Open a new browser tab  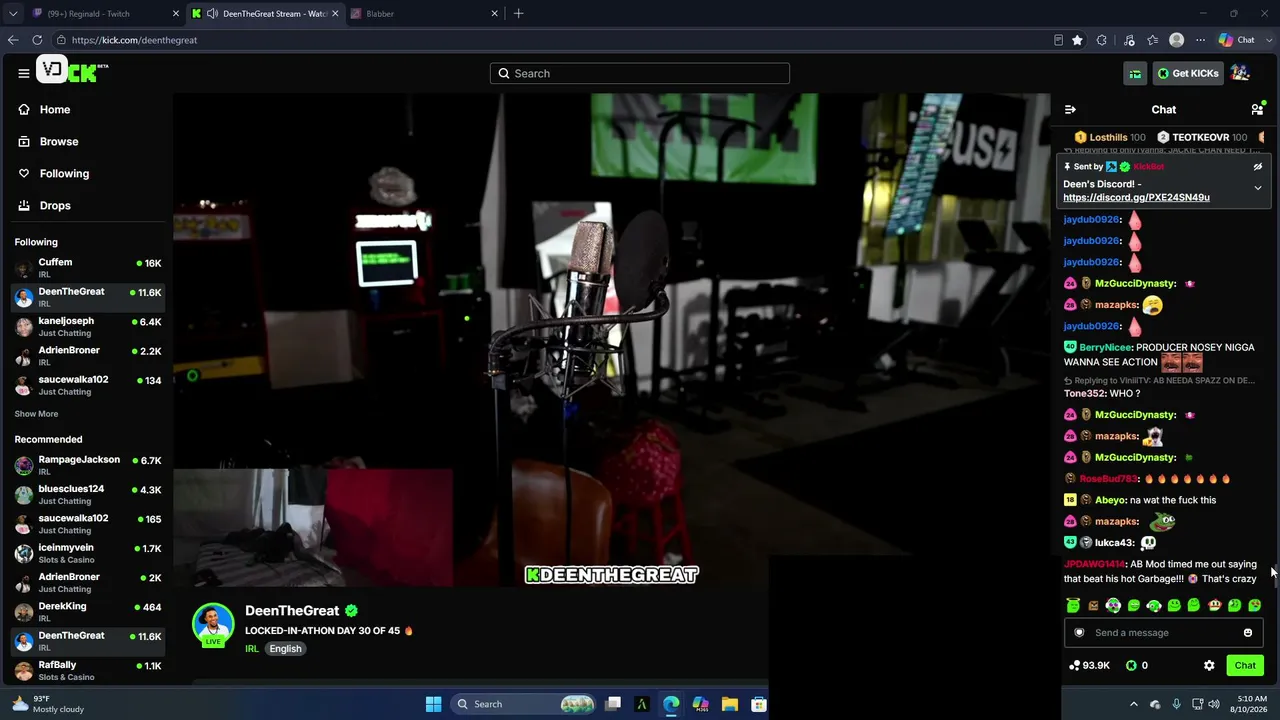[518, 13]
